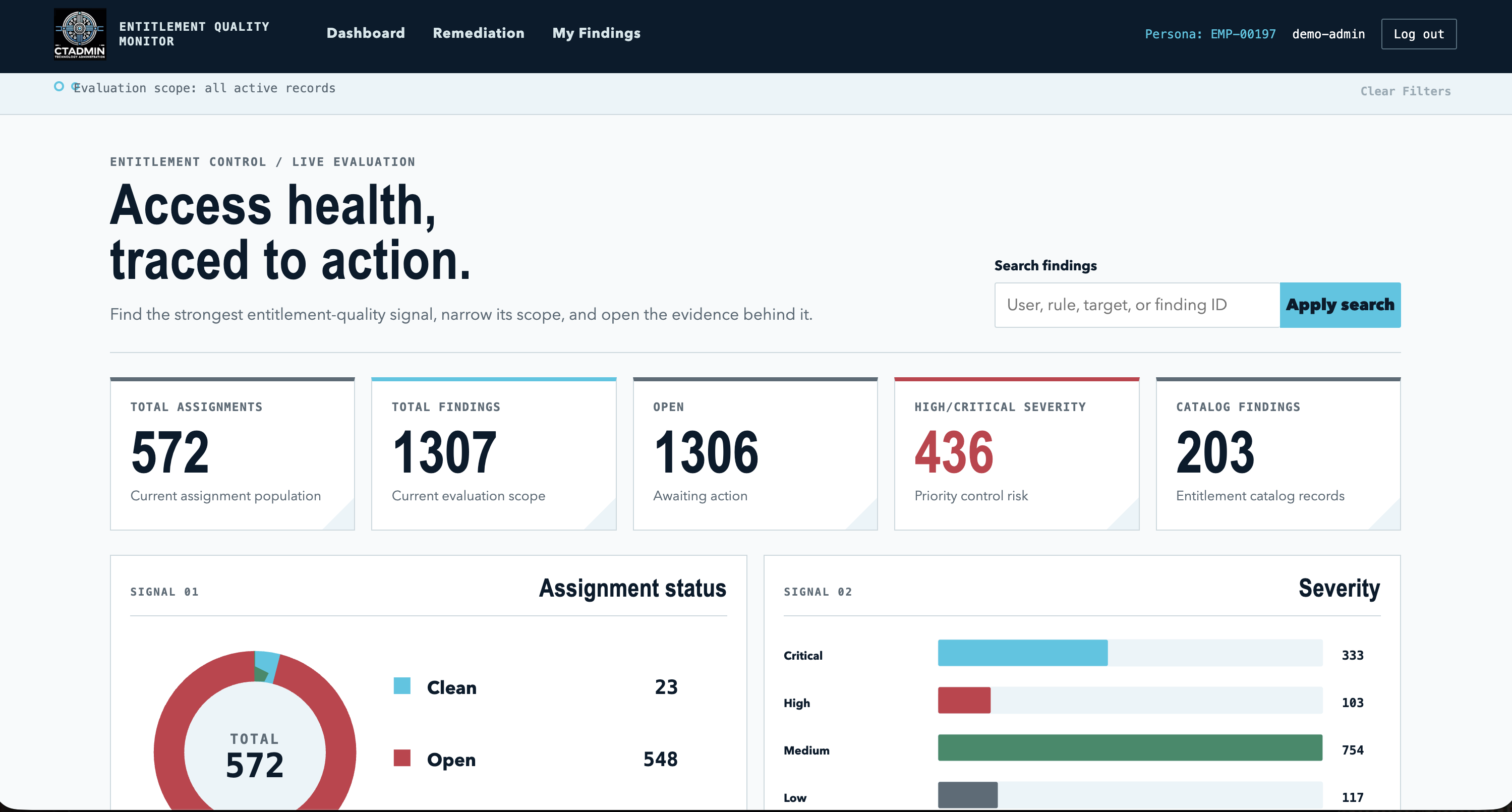Viewport: 1512px width, 812px height.
Task: Select the Total Findings 1307 card
Action: pyautogui.click(x=494, y=454)
